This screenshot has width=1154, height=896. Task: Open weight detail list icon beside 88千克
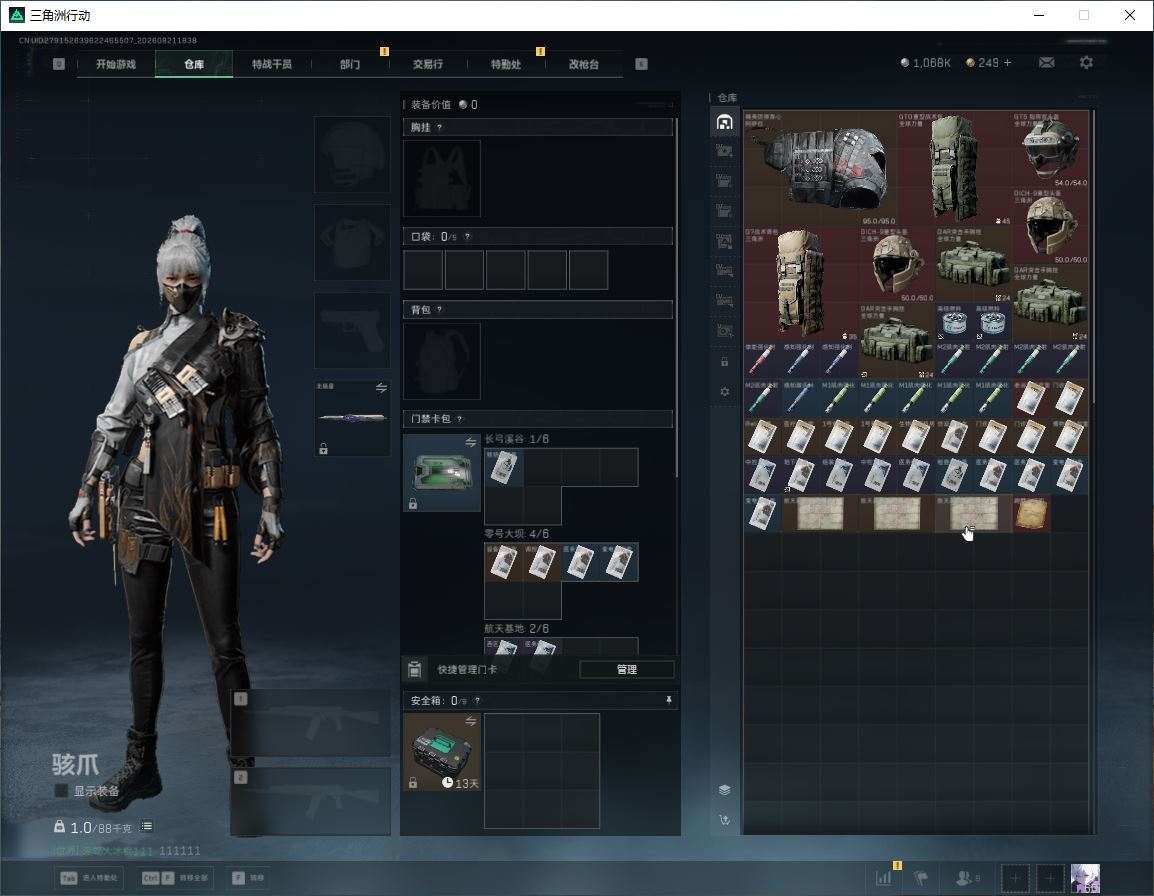click(x=146, y=826)
